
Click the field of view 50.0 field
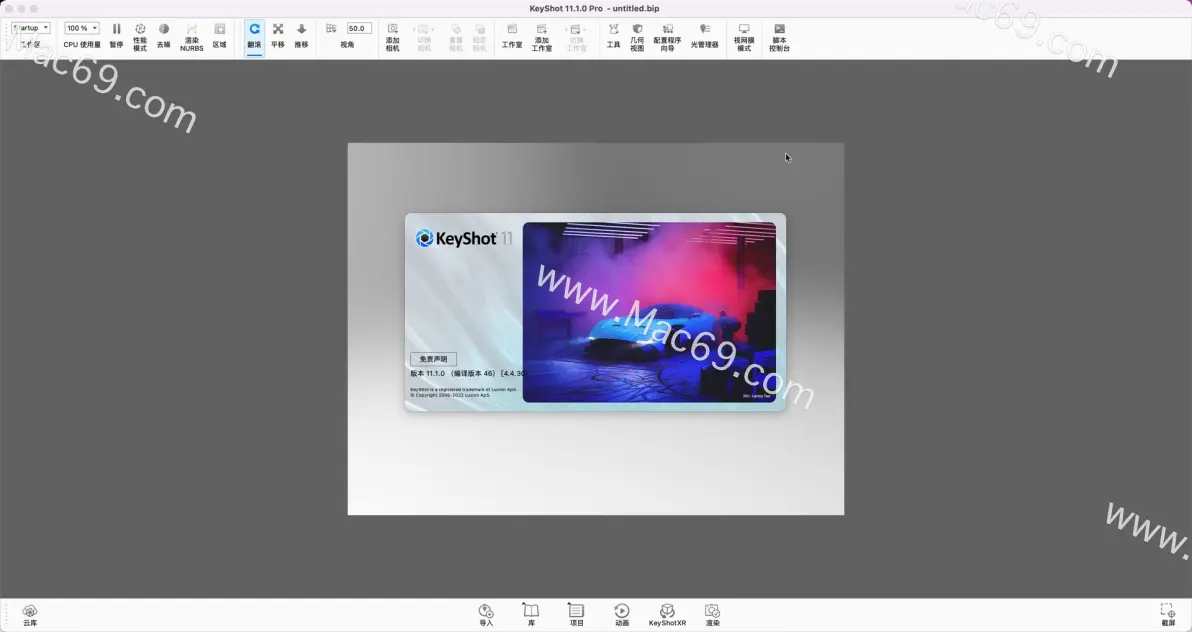pyautogui.click(x=359, y=28)
